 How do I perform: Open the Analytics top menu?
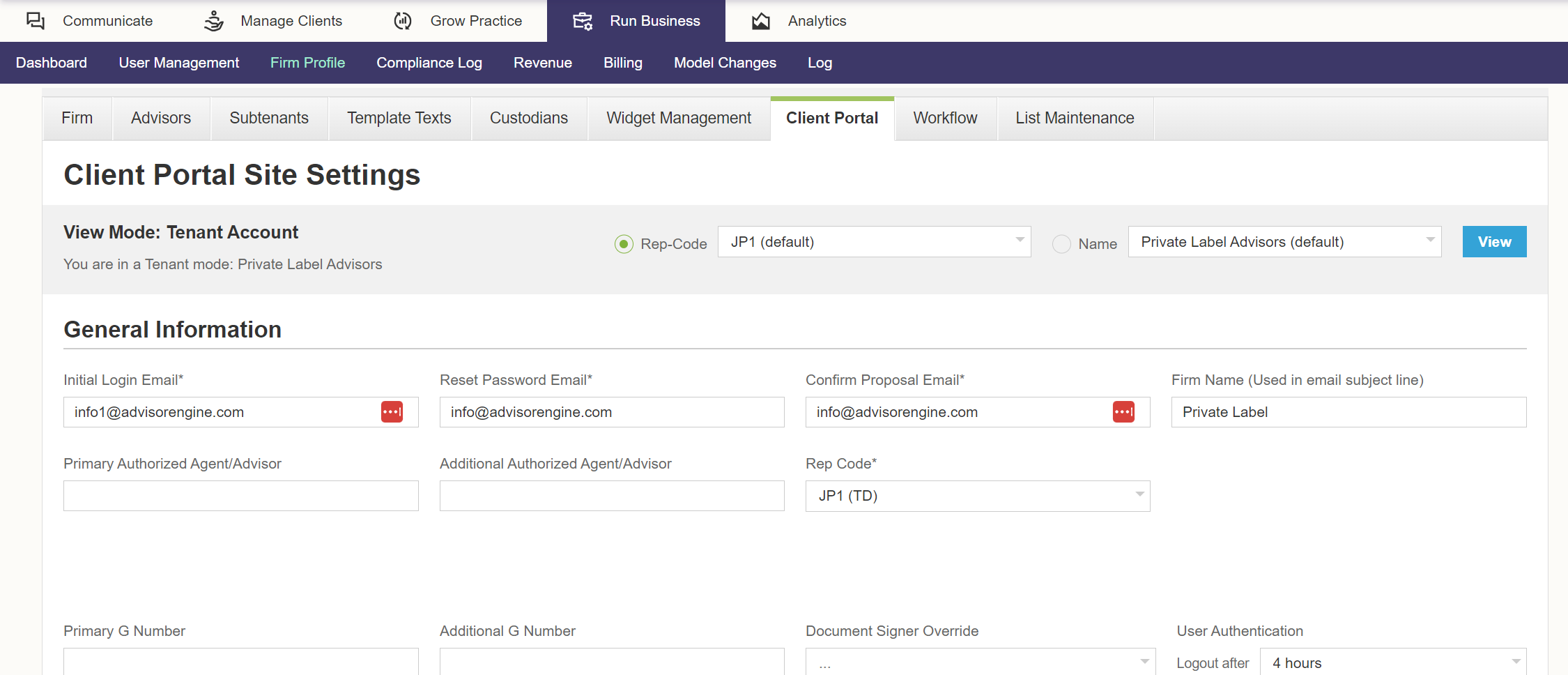pyautogui.click(x=799, y=21)
